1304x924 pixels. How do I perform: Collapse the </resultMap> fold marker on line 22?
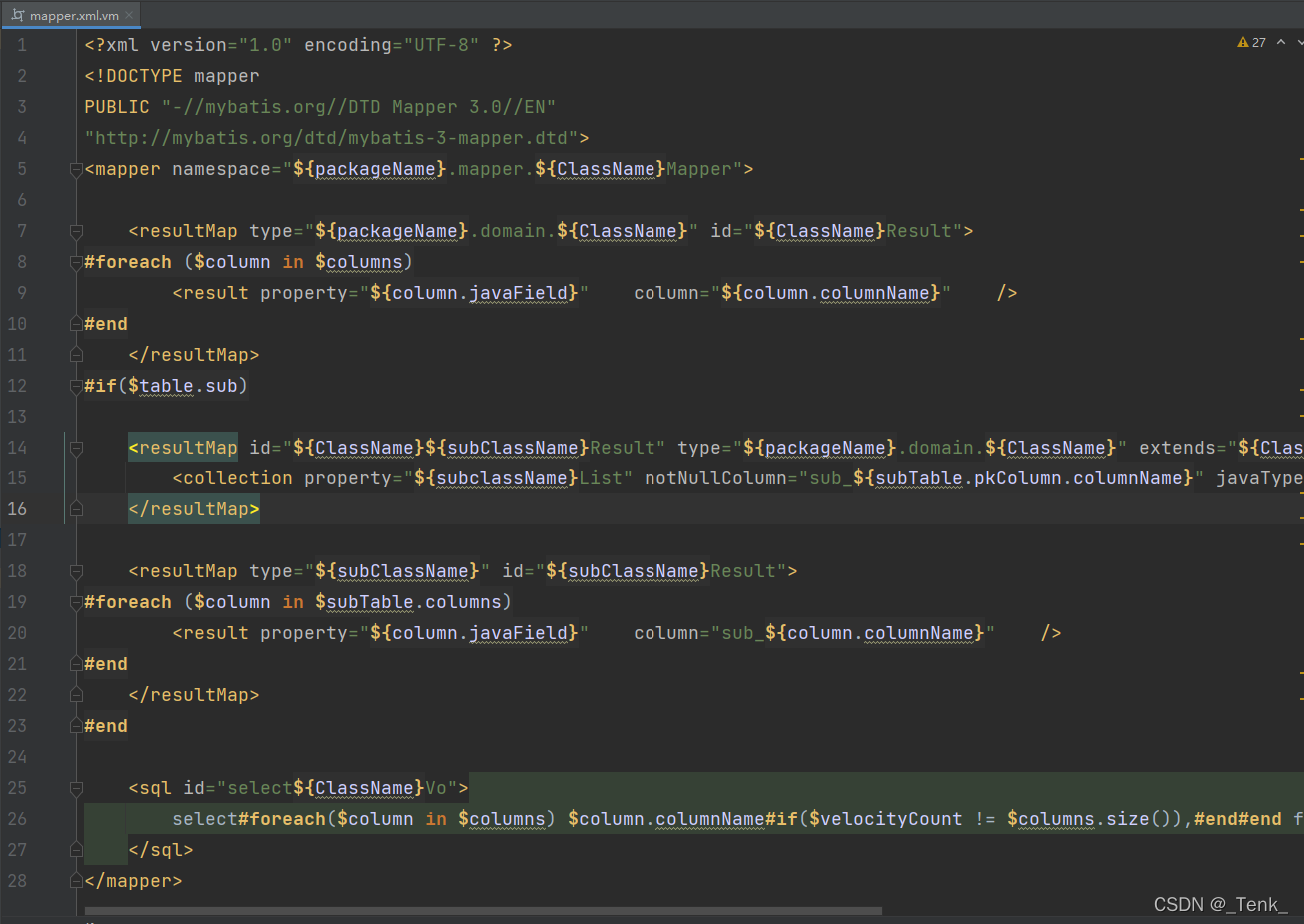tap(76, 695)
